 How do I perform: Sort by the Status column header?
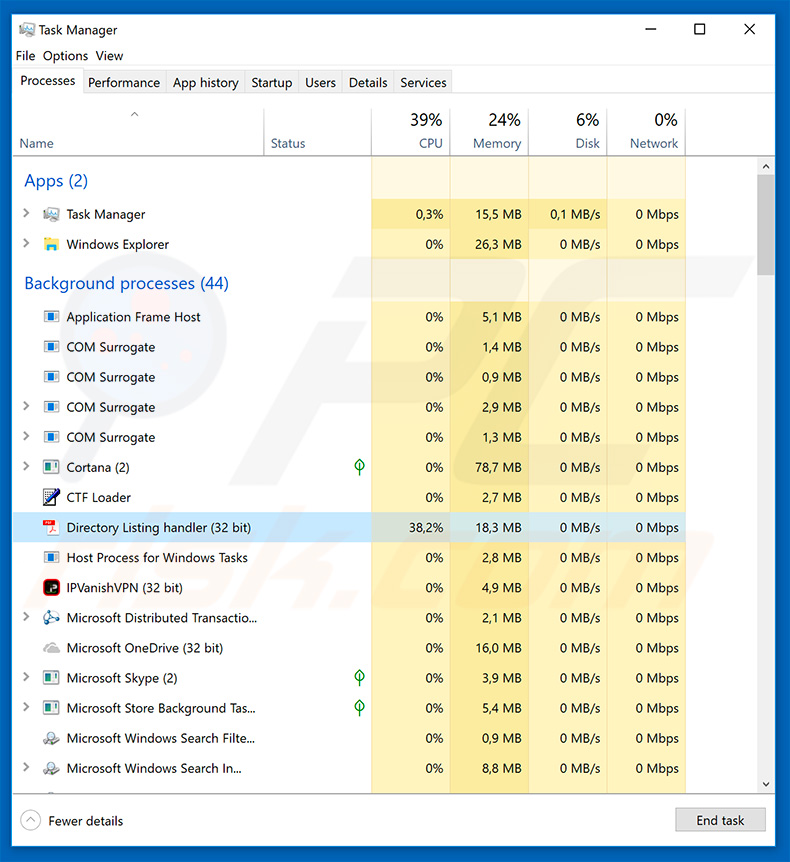pos(317,132)
